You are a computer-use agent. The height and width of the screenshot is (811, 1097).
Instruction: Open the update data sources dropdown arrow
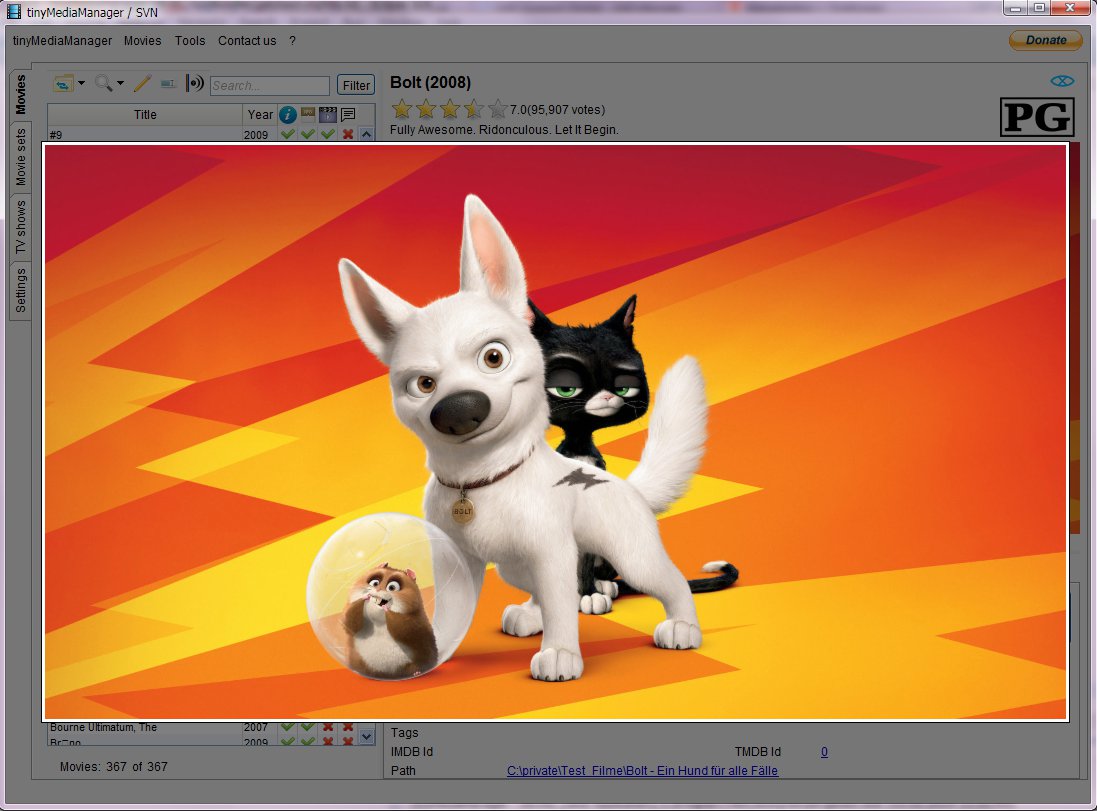pos(82,83)
